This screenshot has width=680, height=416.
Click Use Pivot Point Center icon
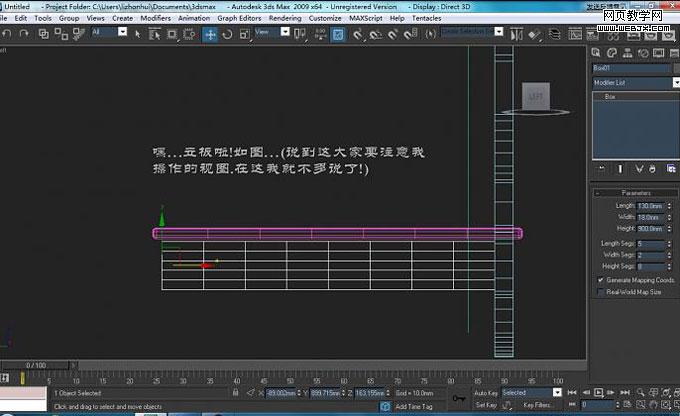point(300,34)
